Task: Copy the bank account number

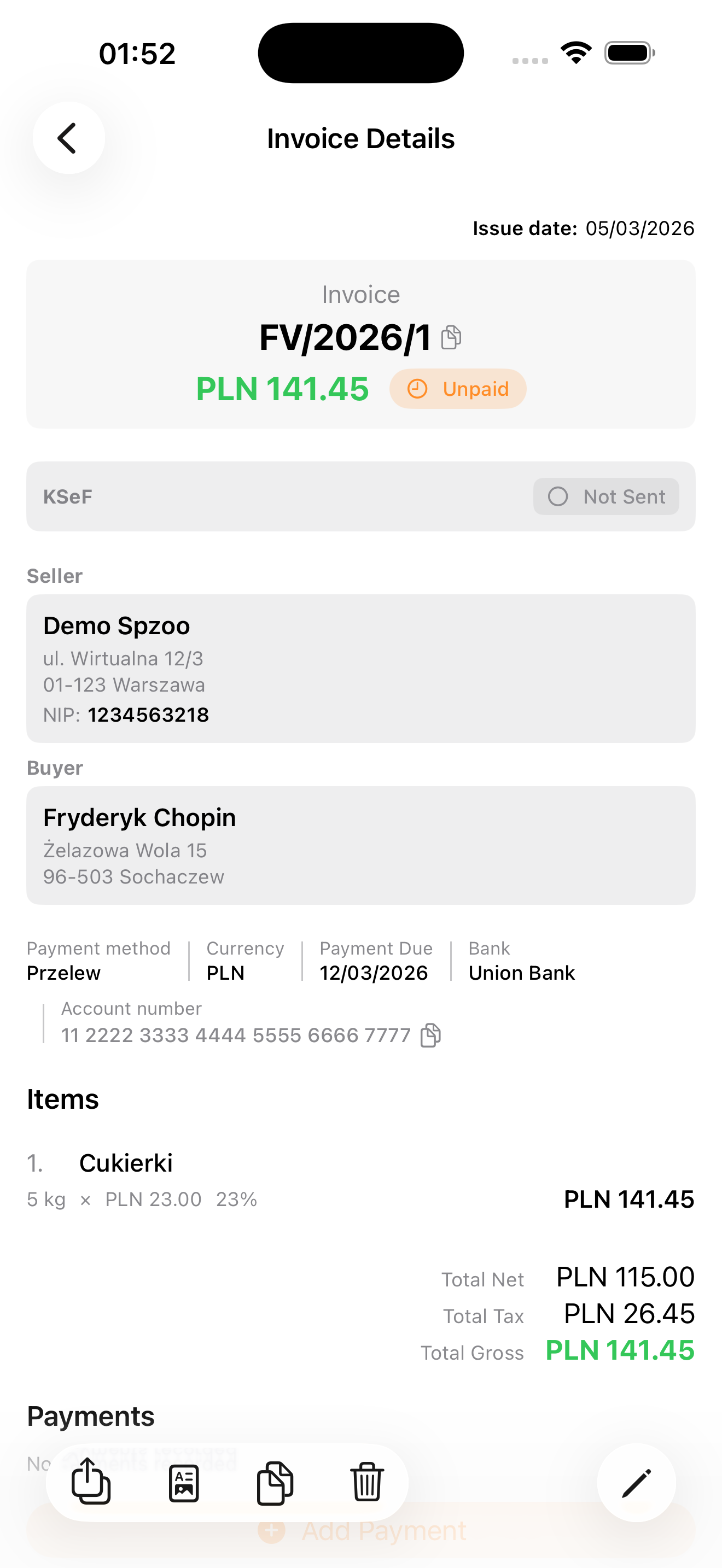Action: click(430, 1035)
